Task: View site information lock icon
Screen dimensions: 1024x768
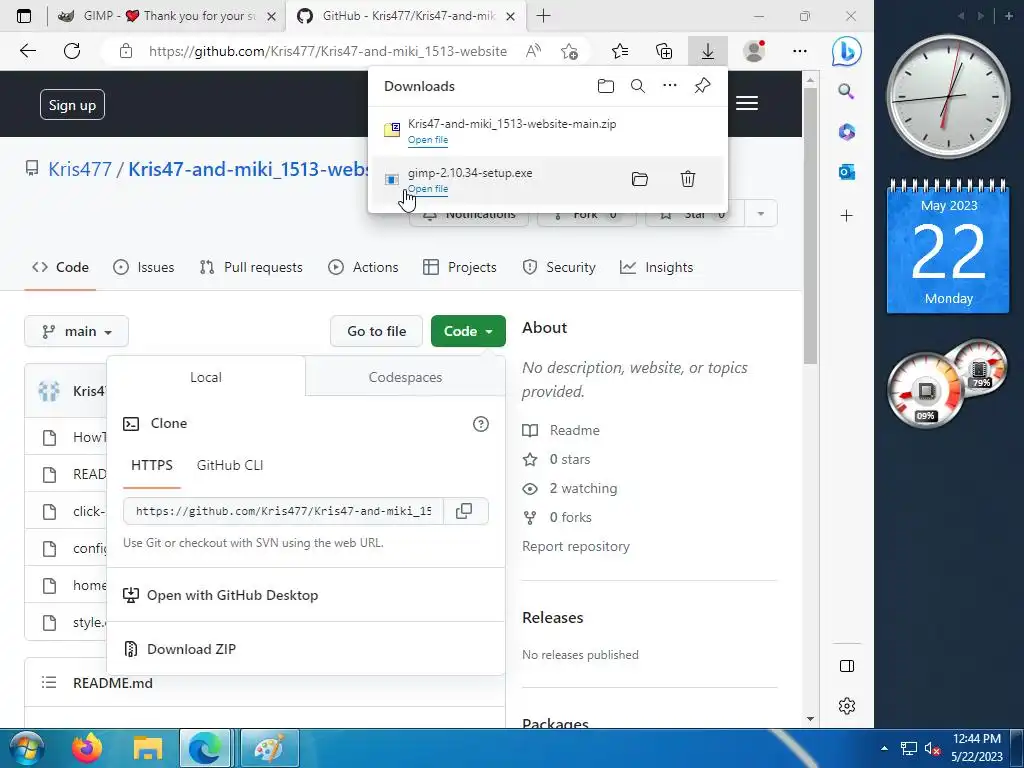Action: tap(126, 51)
